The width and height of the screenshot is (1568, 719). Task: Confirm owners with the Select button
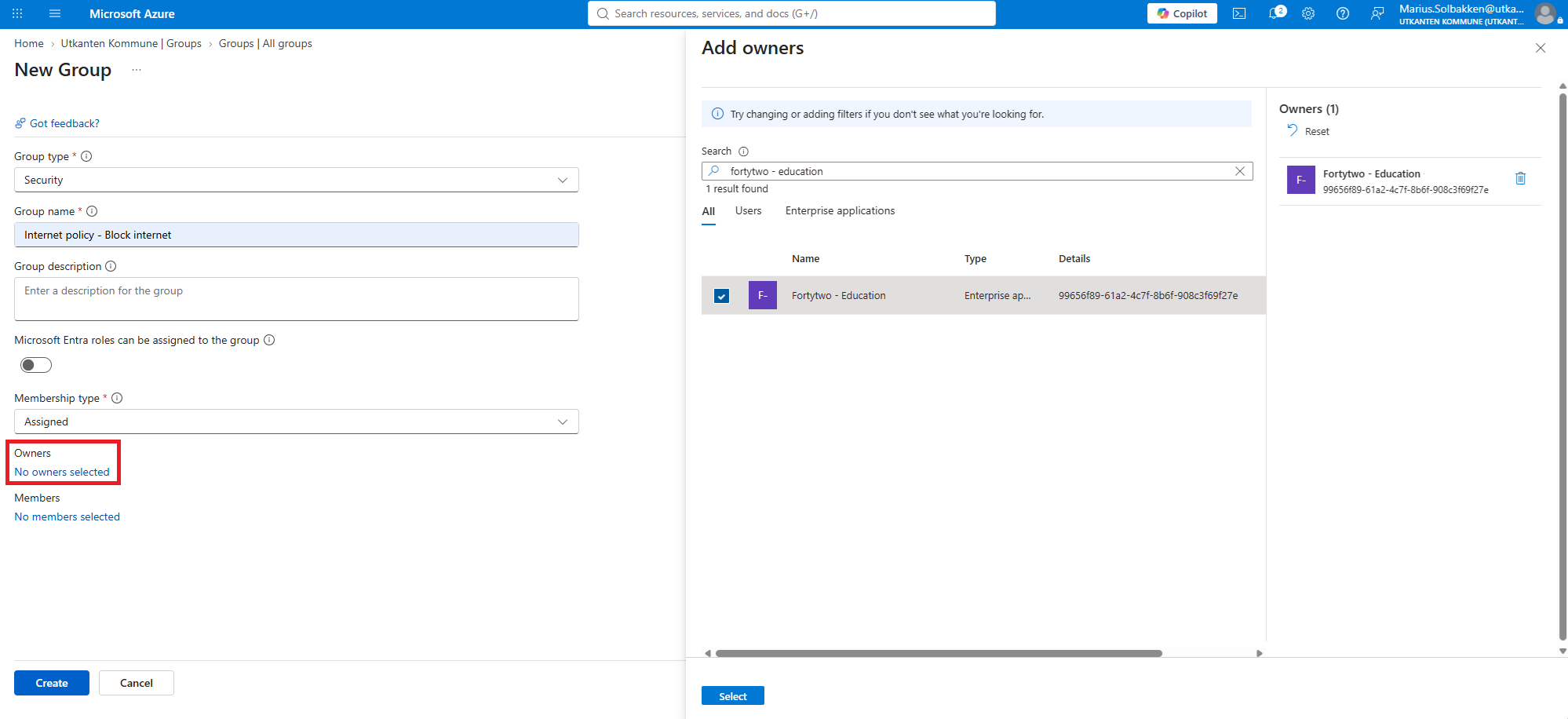click(733, 696)
